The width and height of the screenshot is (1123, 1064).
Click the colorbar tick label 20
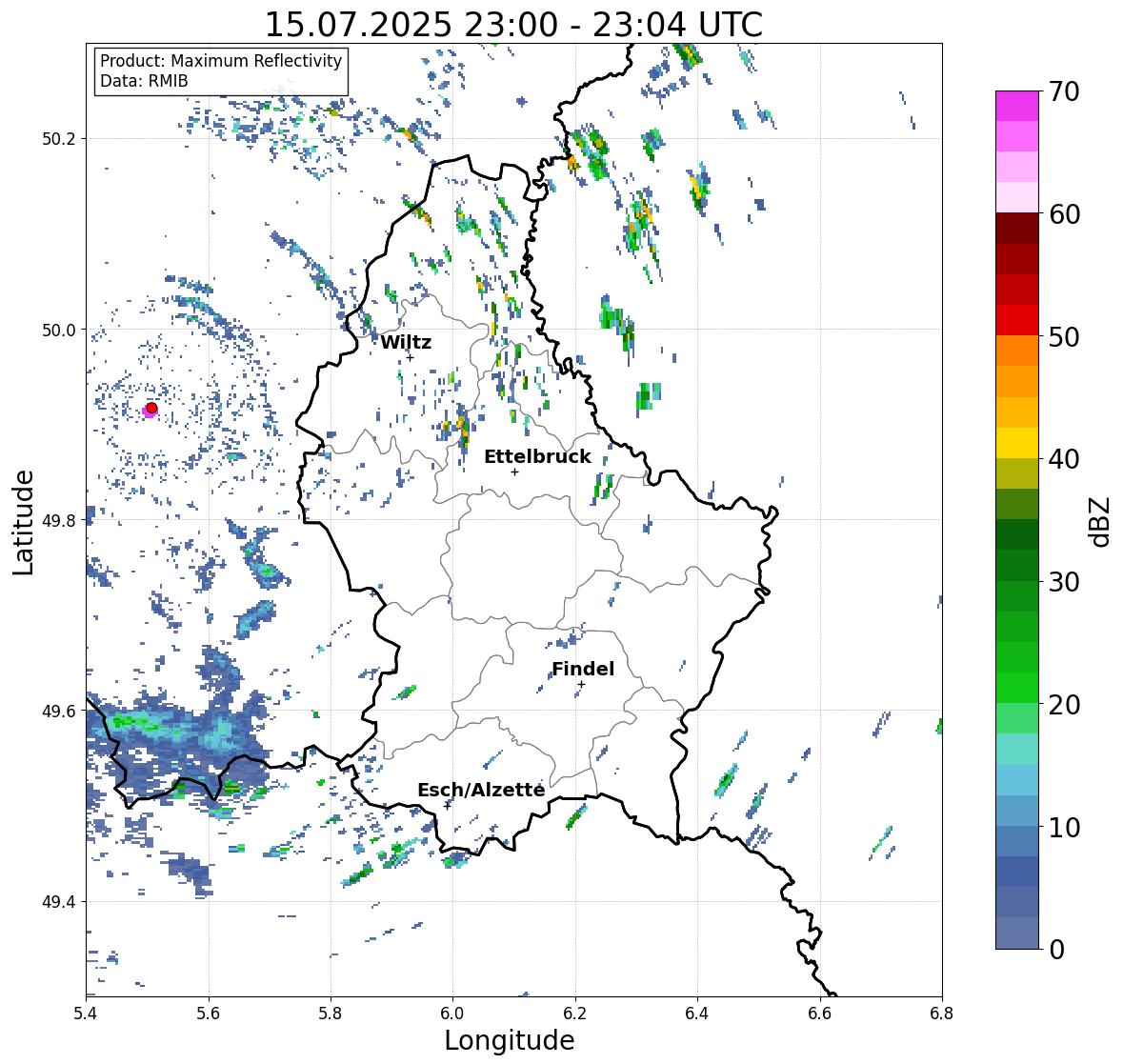pos(1064,705)
